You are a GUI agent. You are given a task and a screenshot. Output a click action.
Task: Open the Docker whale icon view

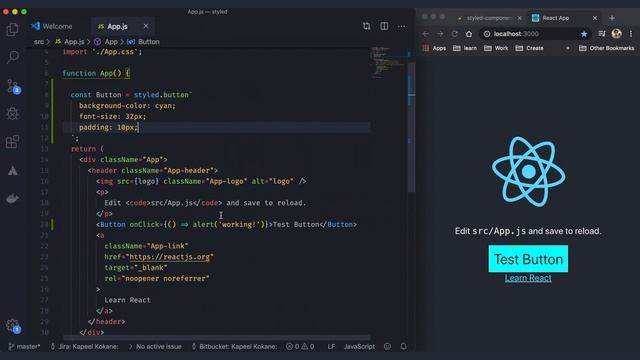pyautogui.click(x=13, y=198)
